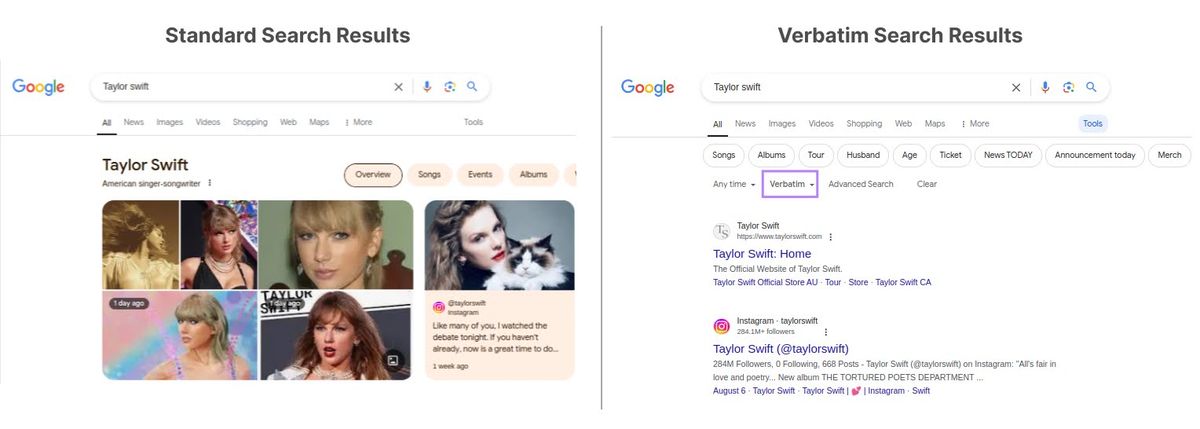Click Google logo in Standard results panel
Image resolution: width=1200 pixels, height=429 pixels.
point(38,87)
